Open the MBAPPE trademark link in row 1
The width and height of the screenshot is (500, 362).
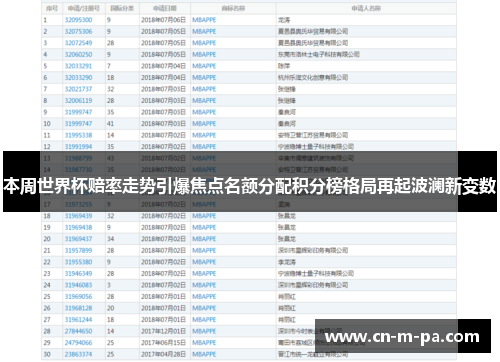coord(204,20)
